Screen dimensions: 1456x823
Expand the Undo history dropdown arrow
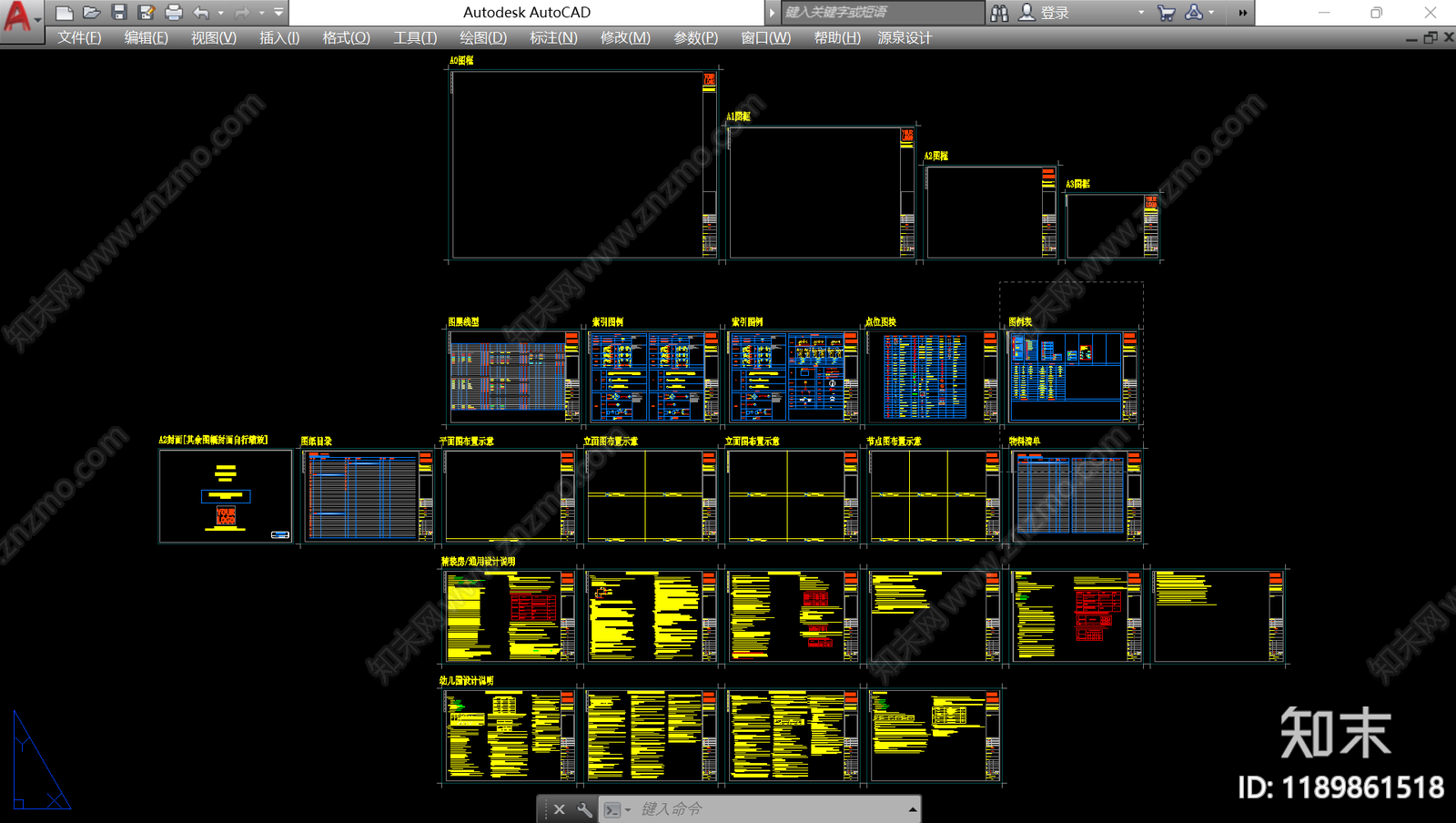[220, 13]
